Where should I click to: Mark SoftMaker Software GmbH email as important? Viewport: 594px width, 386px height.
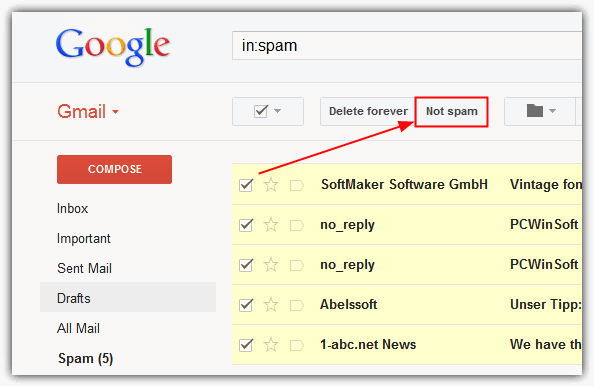click(x=297, y=185)
